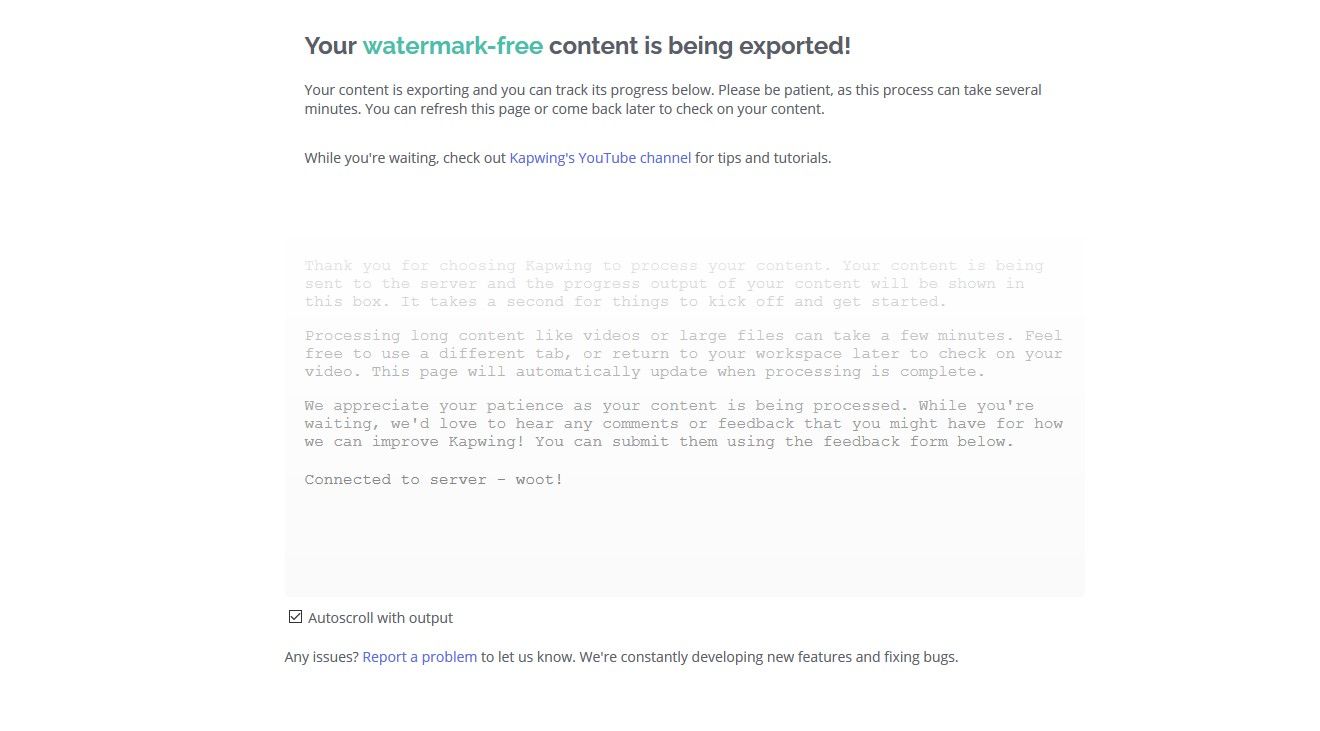Click the 'Autoscroll with output' label text

click(380, 618)
